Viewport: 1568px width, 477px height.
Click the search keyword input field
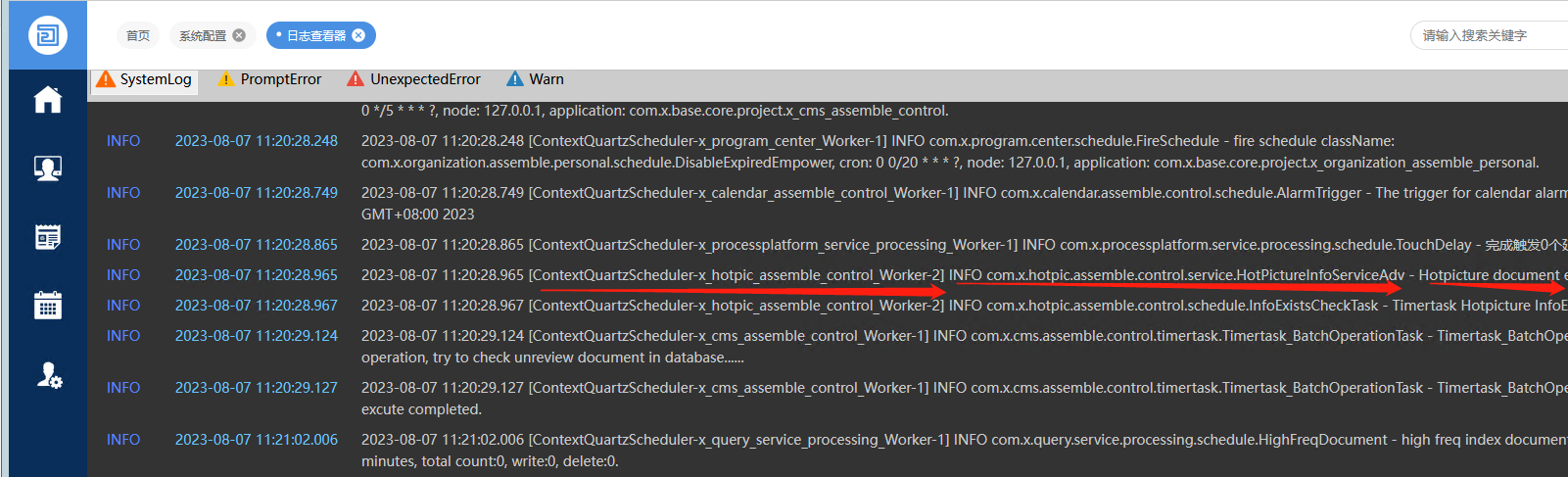(x=1489, y=35)
